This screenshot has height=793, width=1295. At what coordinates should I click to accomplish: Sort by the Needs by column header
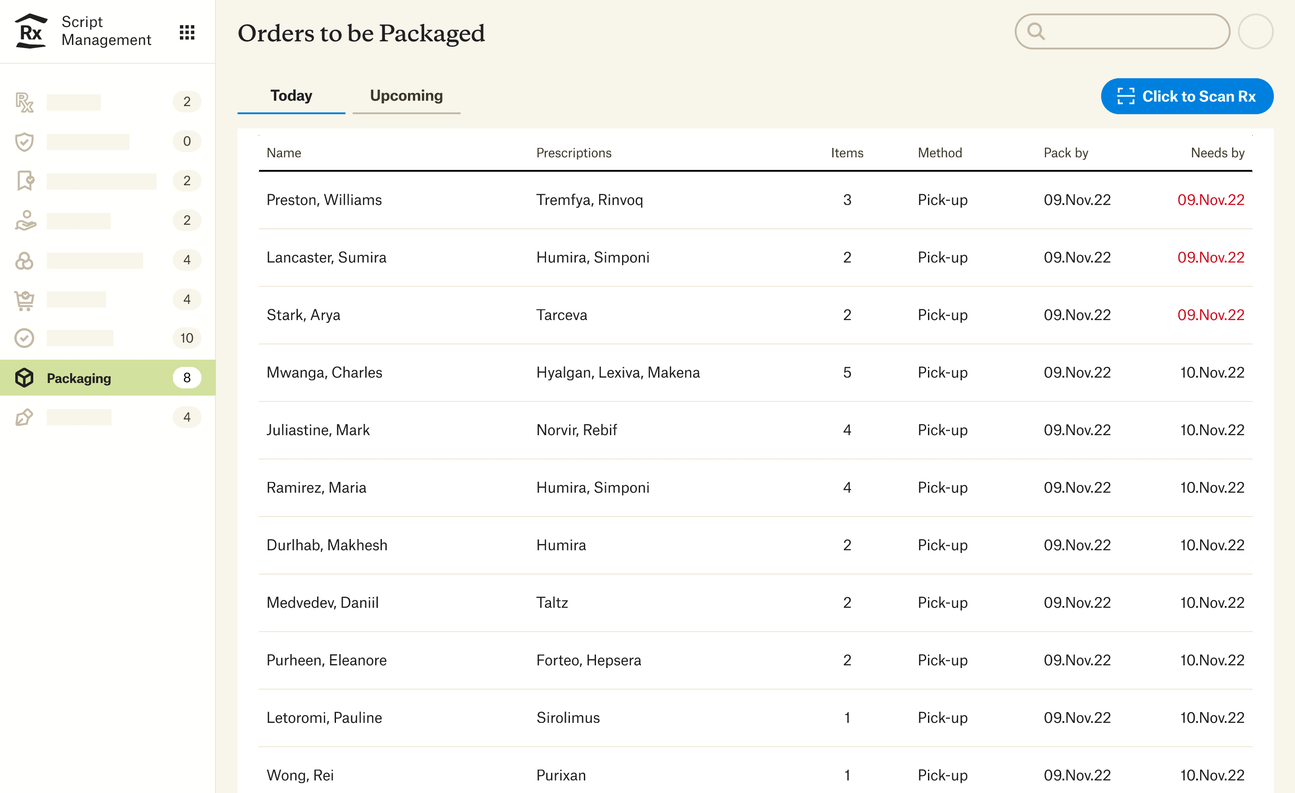tap(1218, 153)
